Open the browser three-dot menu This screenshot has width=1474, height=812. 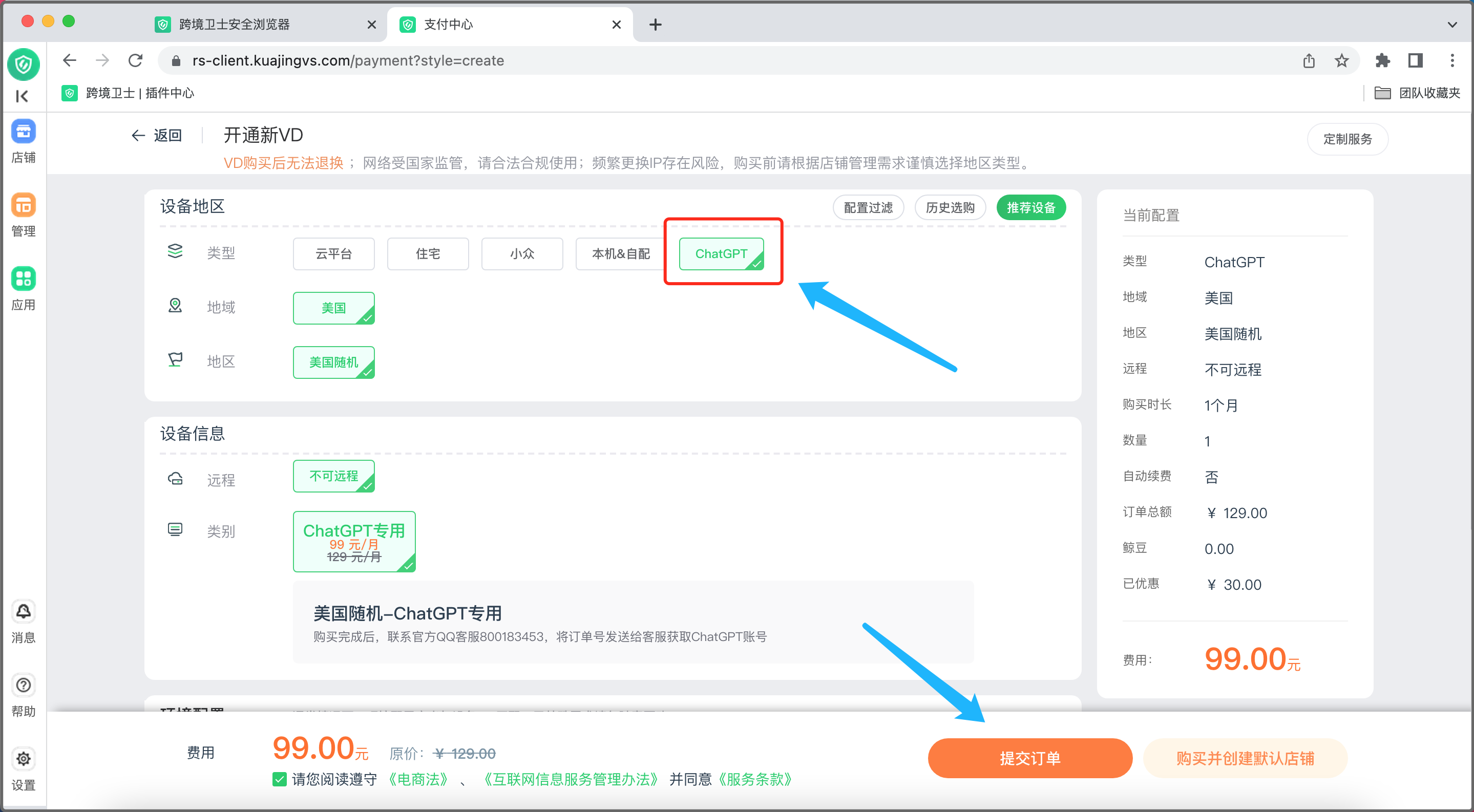[1451, 60]
